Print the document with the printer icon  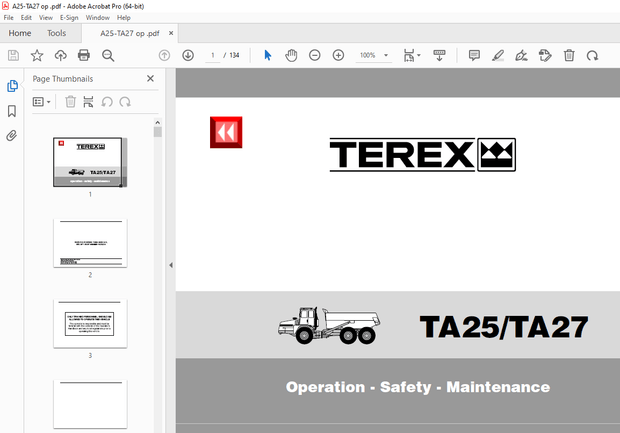tap(84, 55)
